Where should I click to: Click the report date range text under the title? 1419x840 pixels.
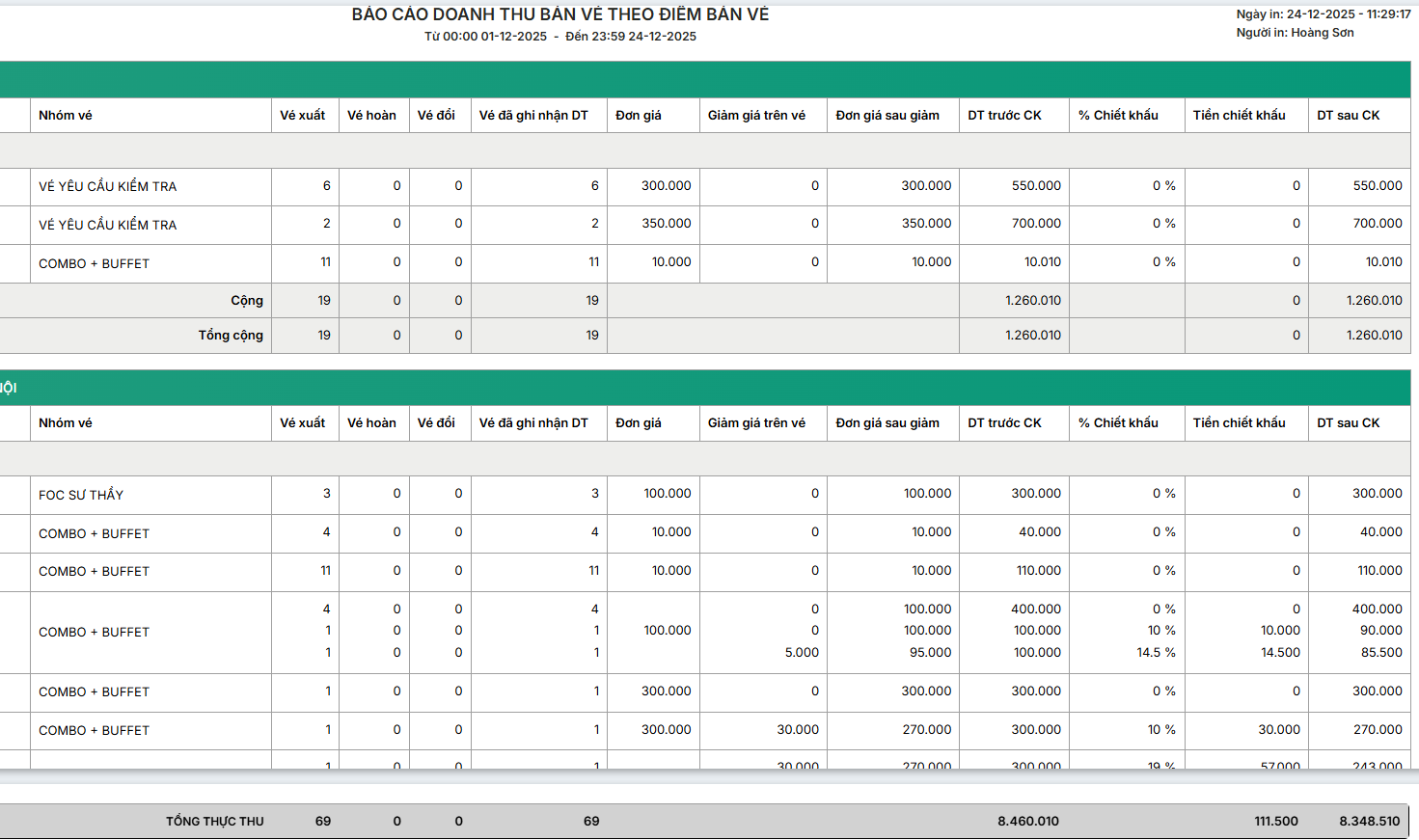[559, 37]
